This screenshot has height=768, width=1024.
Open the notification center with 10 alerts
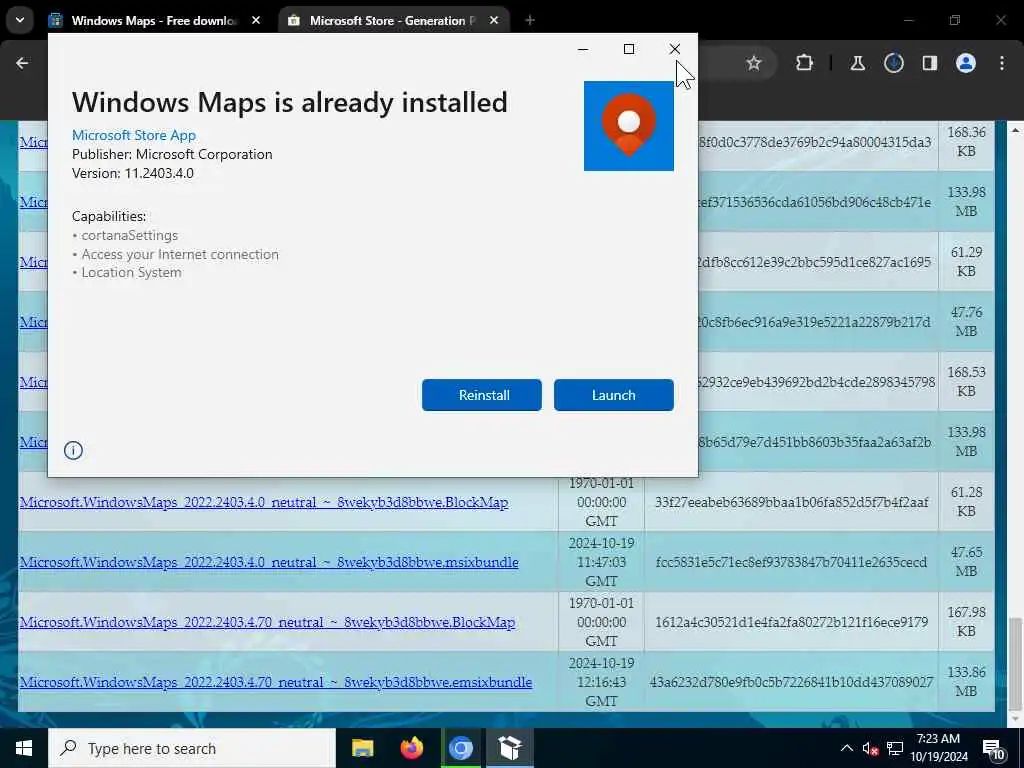click(993, 748)
